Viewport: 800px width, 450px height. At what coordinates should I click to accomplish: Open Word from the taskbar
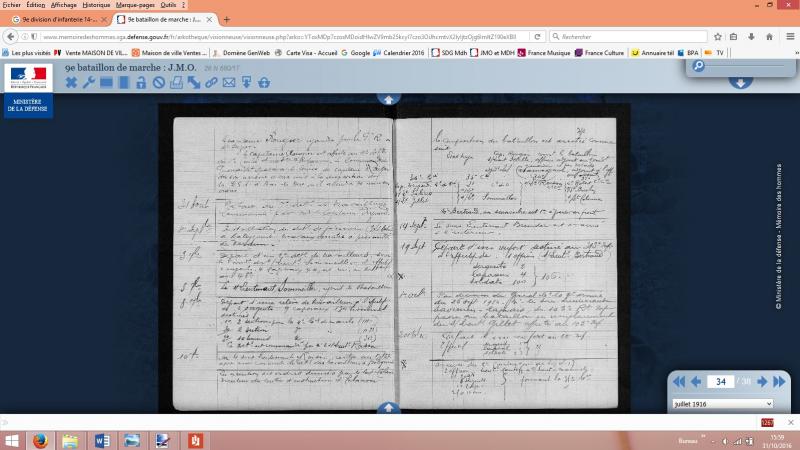point(102,440)
